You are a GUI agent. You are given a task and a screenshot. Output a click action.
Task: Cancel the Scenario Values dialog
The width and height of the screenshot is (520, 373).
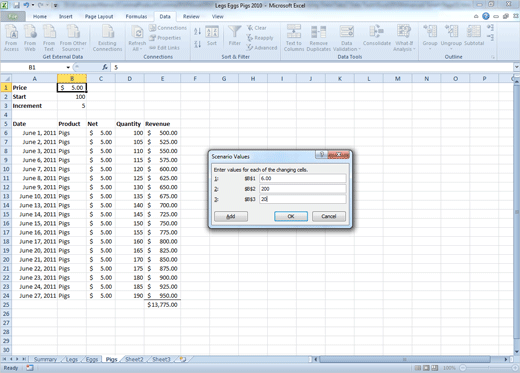(329, 216)
